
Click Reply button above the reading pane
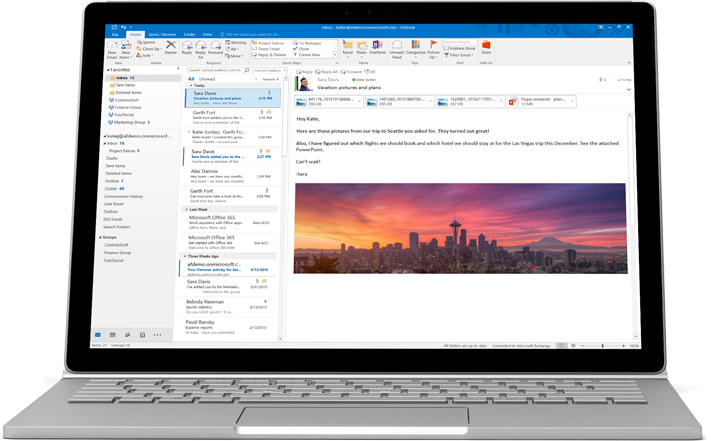pos(303,73)
